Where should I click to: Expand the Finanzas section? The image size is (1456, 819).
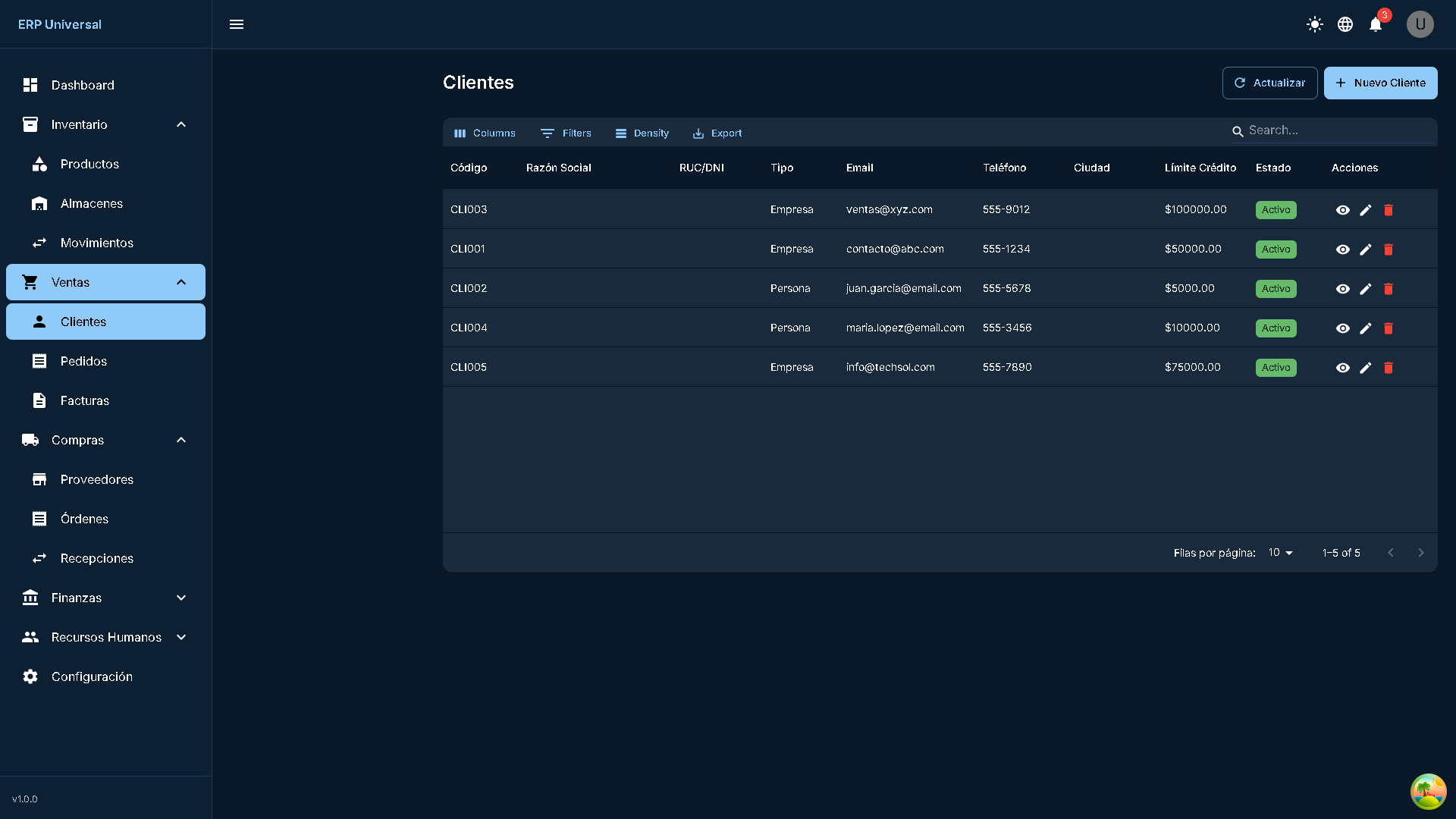pos(181,598)
